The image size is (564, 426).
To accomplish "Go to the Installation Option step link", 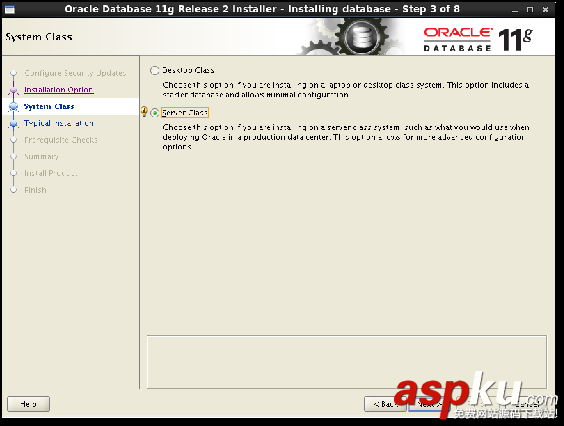I will [59, 90].
